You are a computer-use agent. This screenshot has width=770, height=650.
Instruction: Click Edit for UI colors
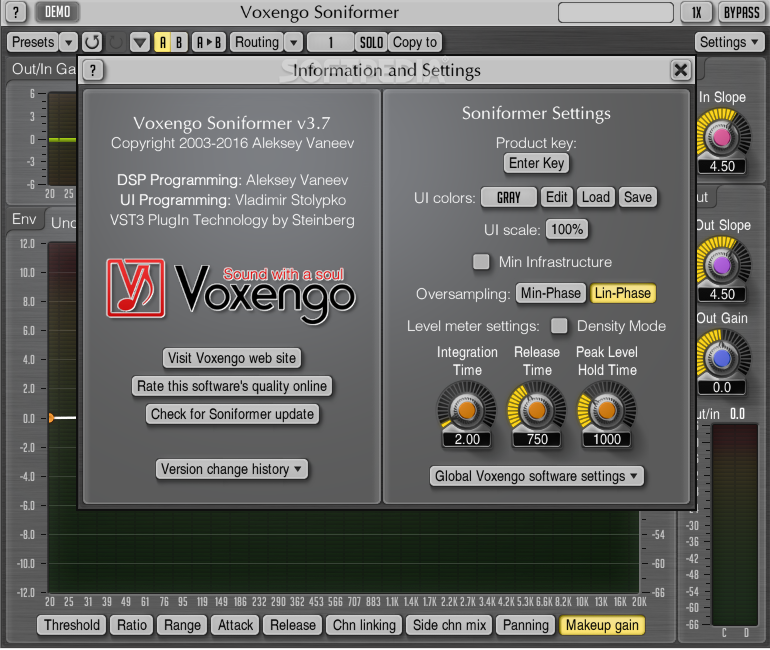point(556,197)
